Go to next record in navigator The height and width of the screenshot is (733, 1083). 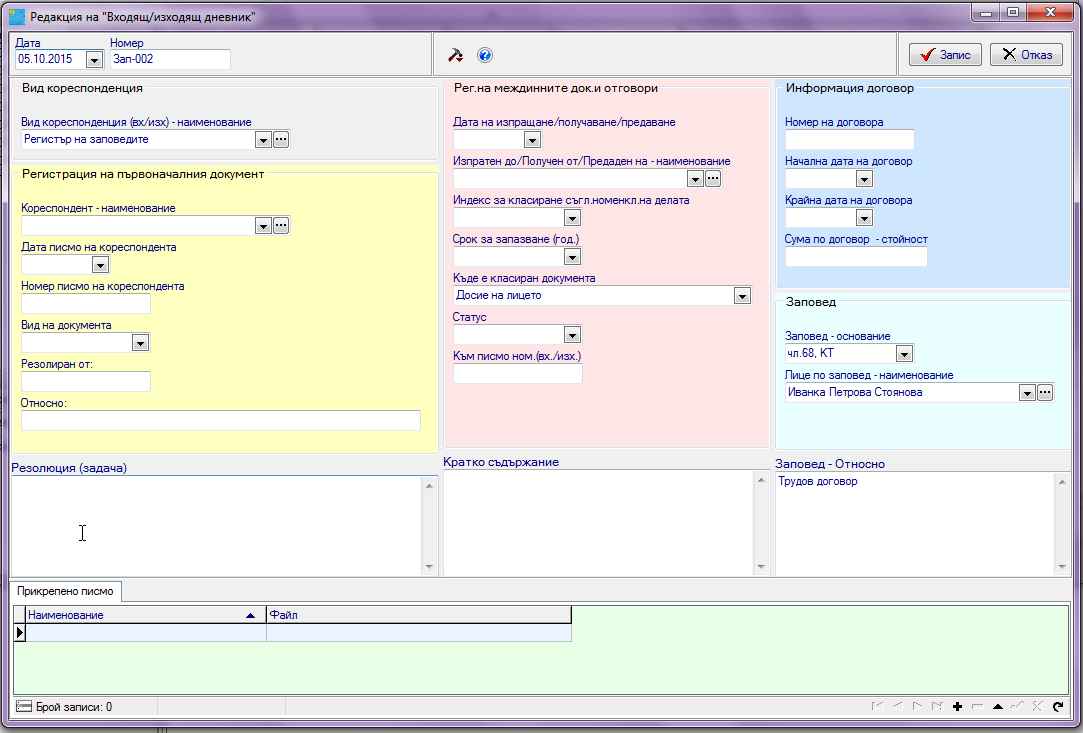coord(917,706)
